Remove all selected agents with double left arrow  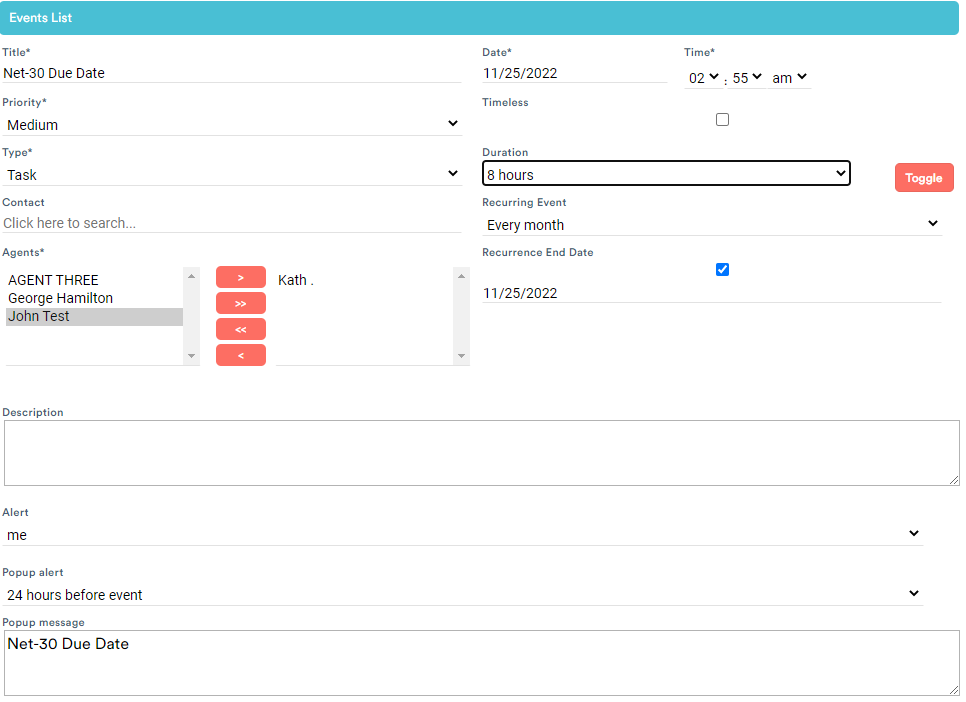(240, 328)
